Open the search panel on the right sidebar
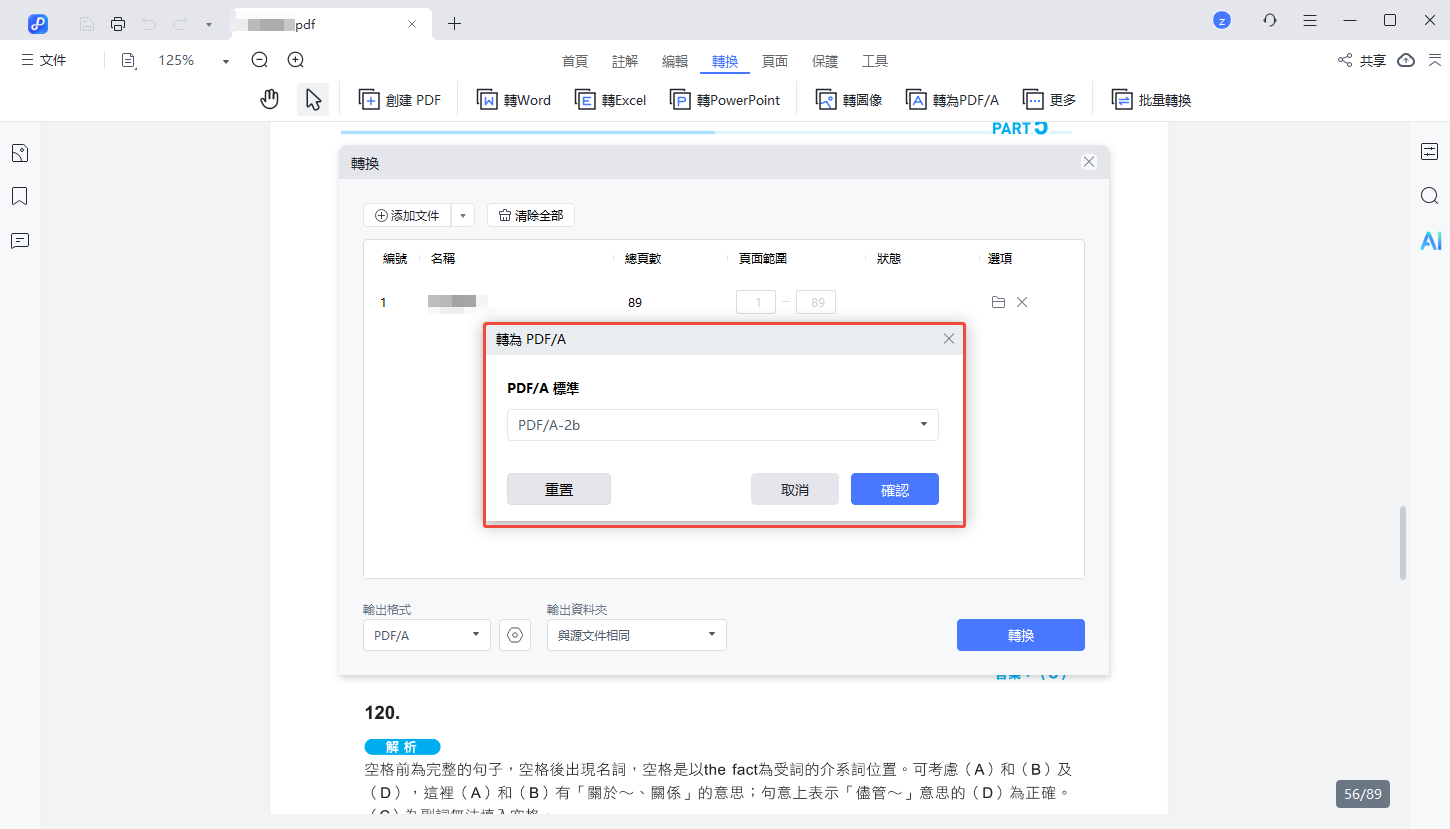The height and width of the screenshot is (829, 1450). coord(1429,196)
